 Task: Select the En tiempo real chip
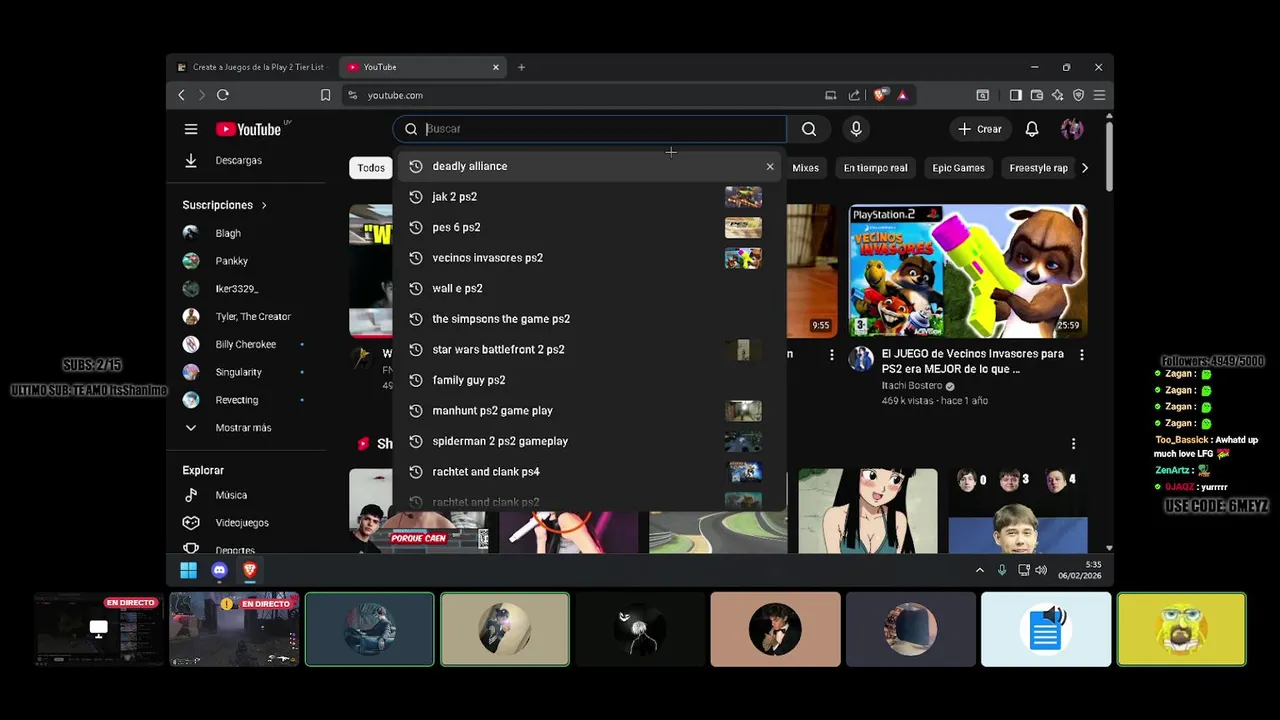pyautogui.click(x=875, y=168)
